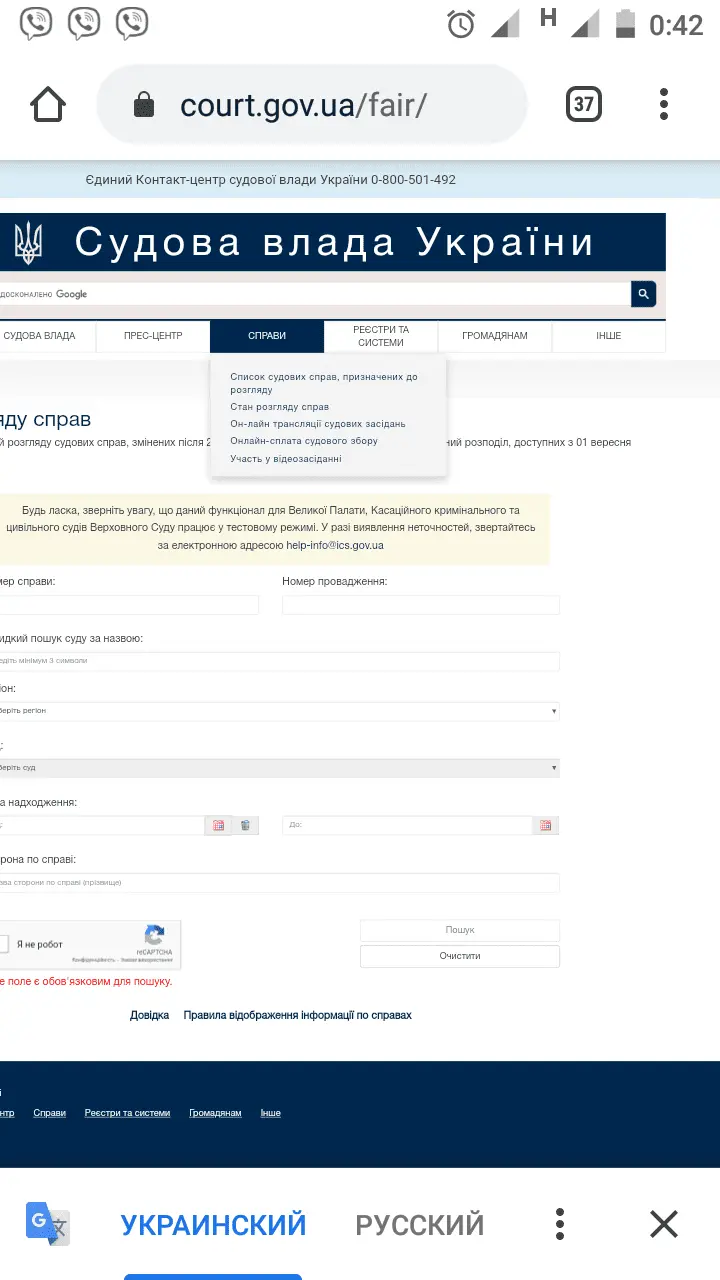Viewport: 720px width, 1280px height.
Task: Open the 'РЕЄСТРИ ТА СИСТЕМИ' menu
Action: [x=381, y=336]
